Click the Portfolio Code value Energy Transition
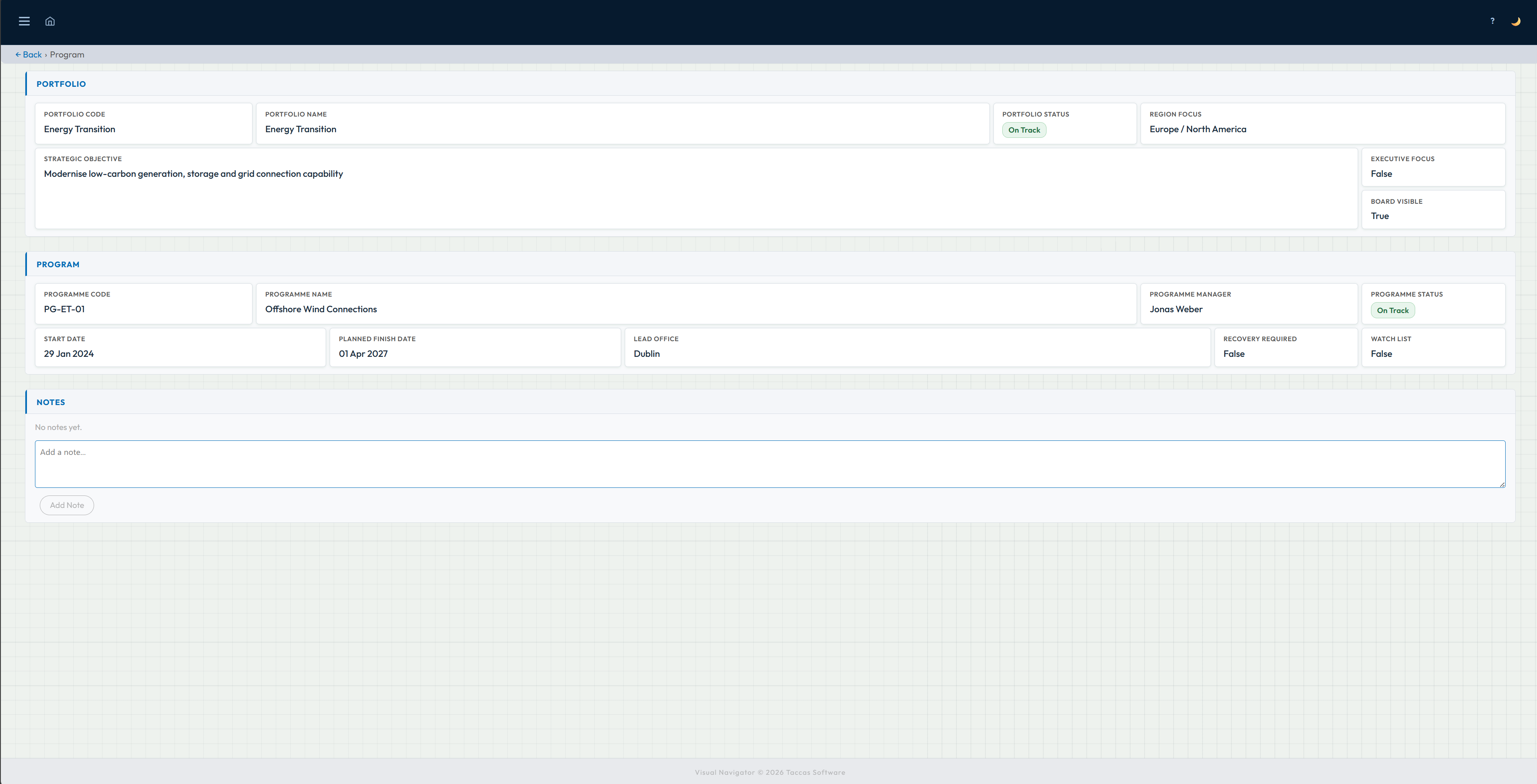 (79, 129)
